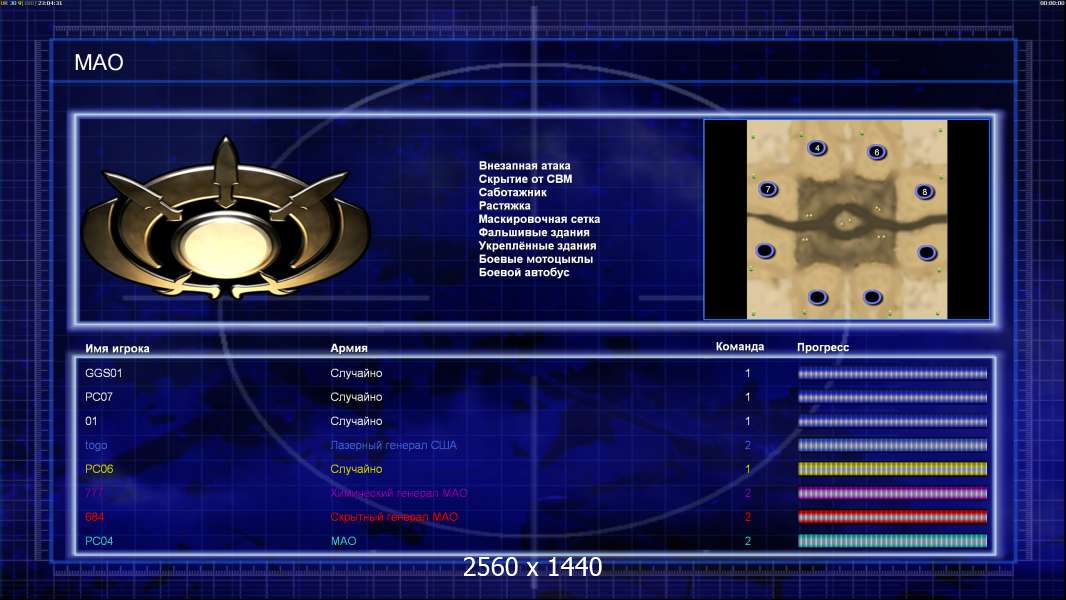This screenshot has height=600, width=1066.
Task: Click the Внезапная атака ability text
Action: 524,166
